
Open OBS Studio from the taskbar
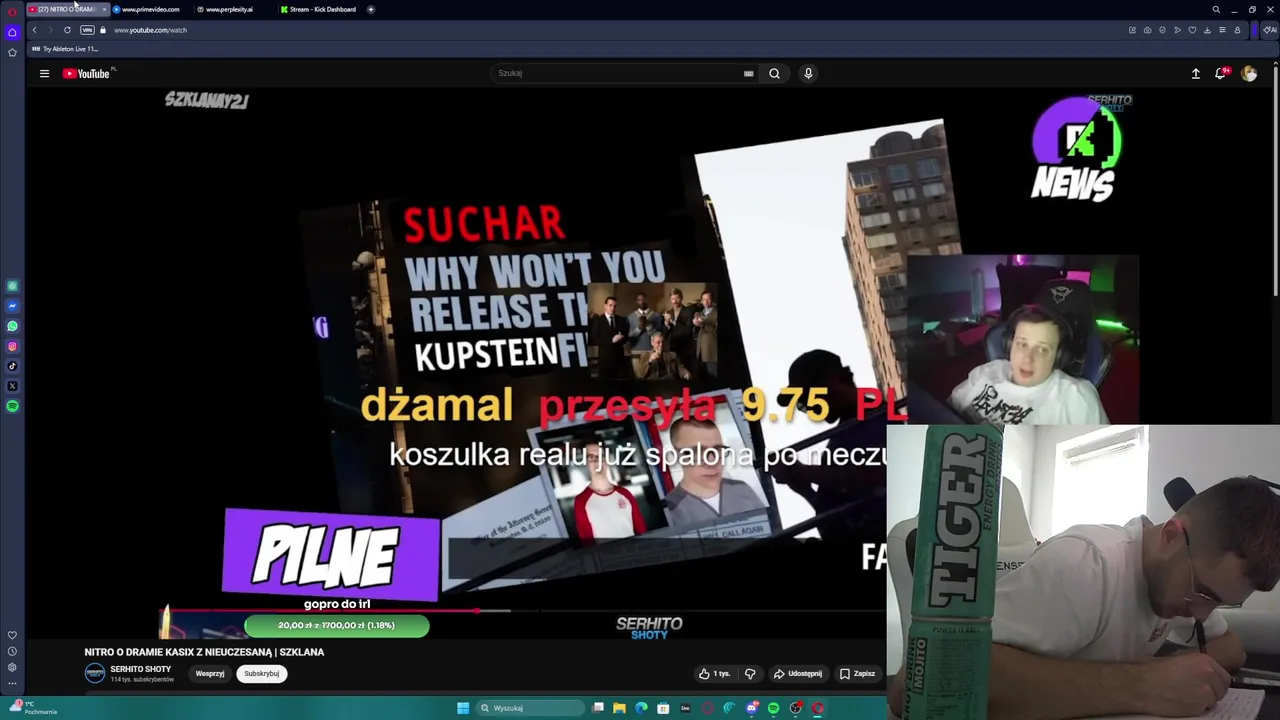click(x=795, y=708)
